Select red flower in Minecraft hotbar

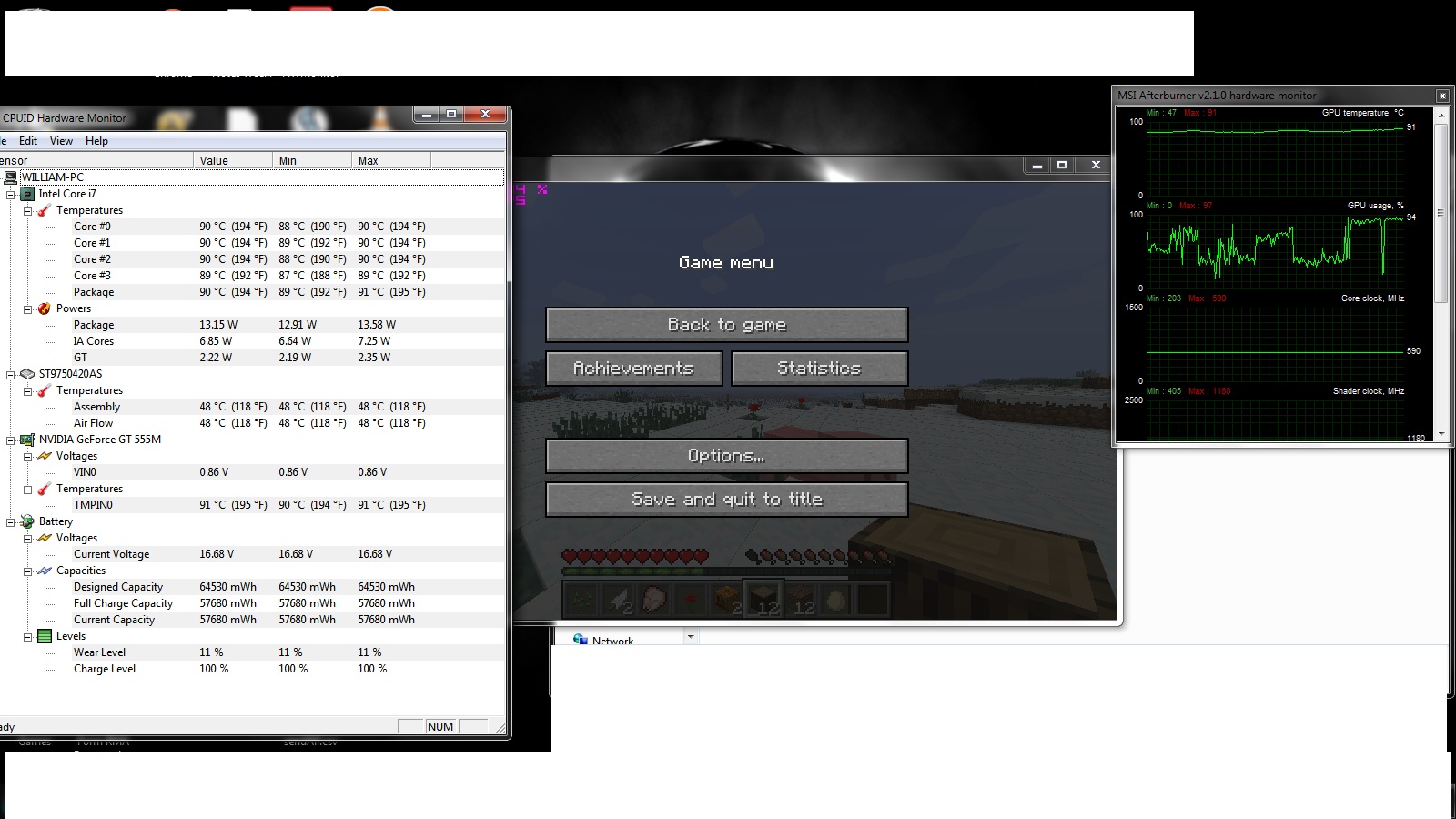(x=691, y=599)
